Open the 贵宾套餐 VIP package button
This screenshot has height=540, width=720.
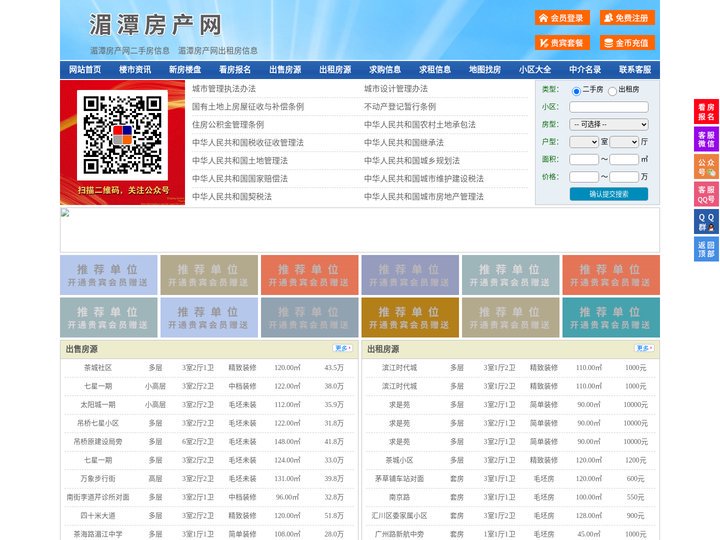[x=562, y=43]
